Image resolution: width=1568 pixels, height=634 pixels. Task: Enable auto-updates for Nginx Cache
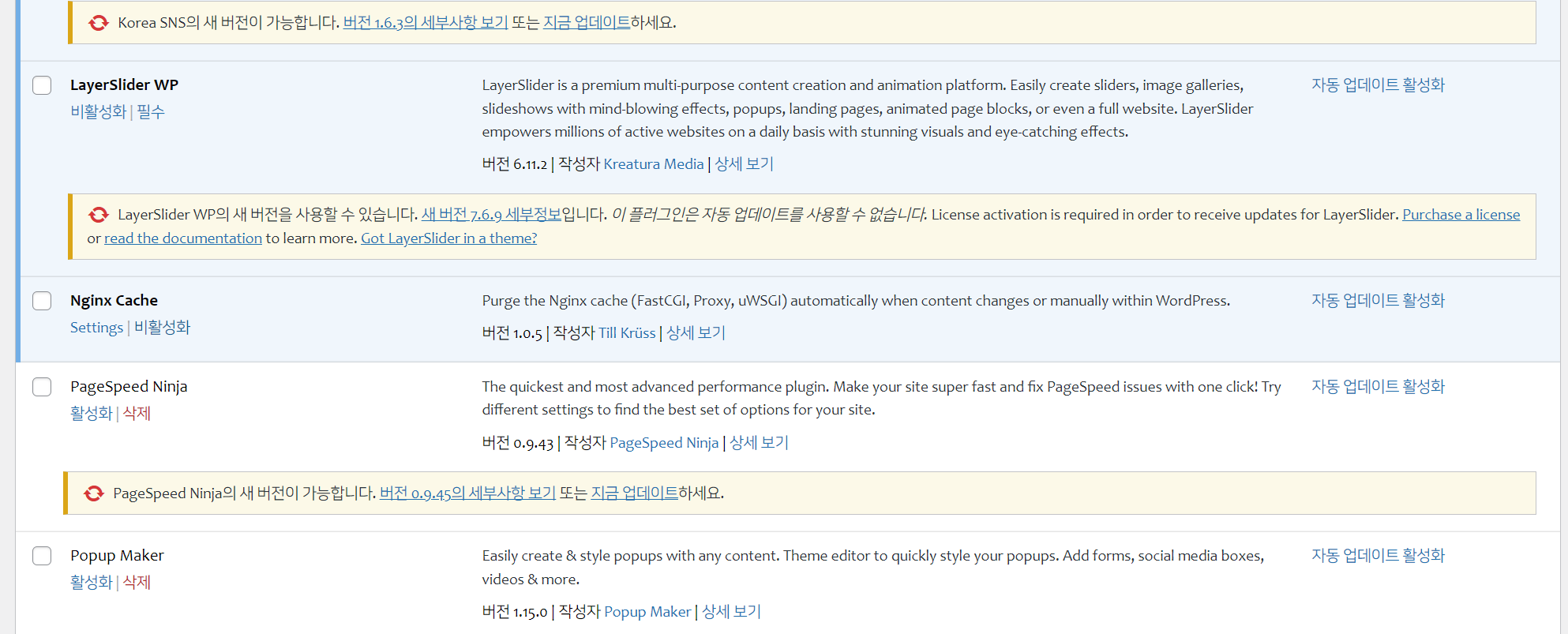point(1378,300)
